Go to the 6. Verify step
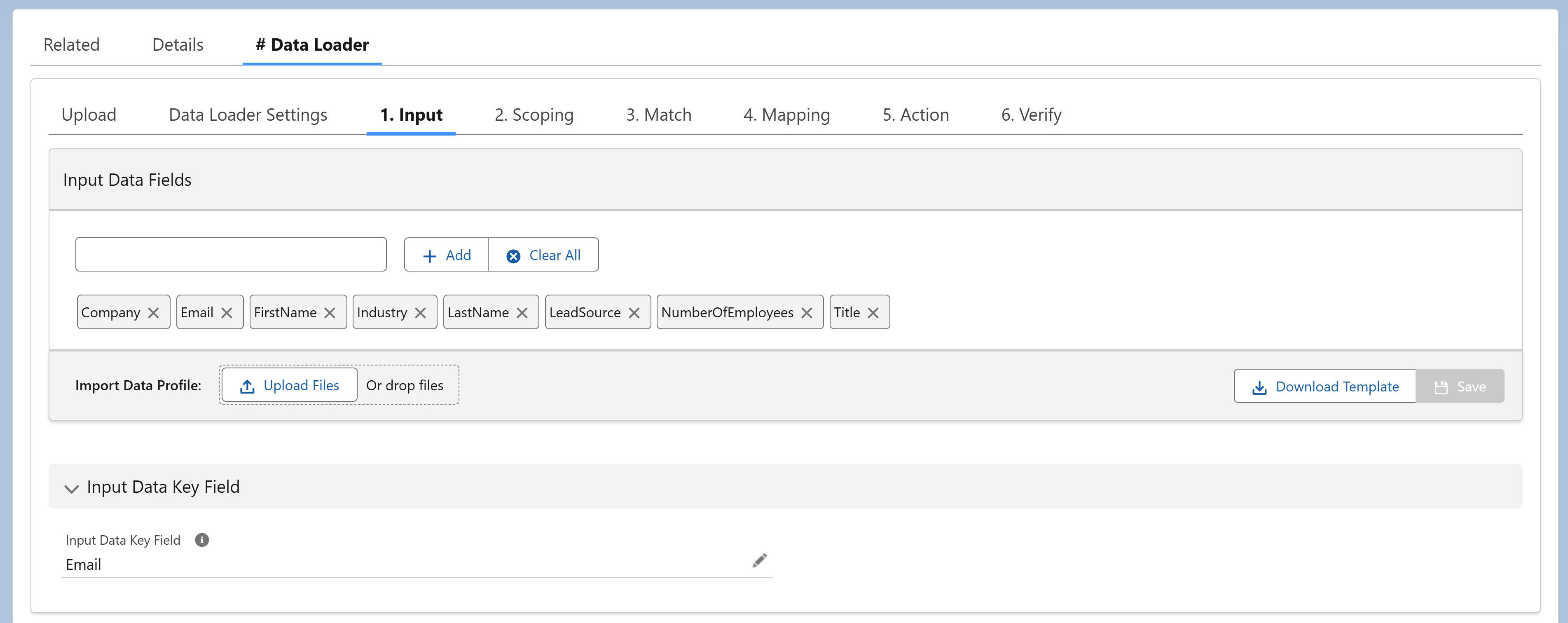The height and width of the screenshot is (623, 1568). (1031, 115)
